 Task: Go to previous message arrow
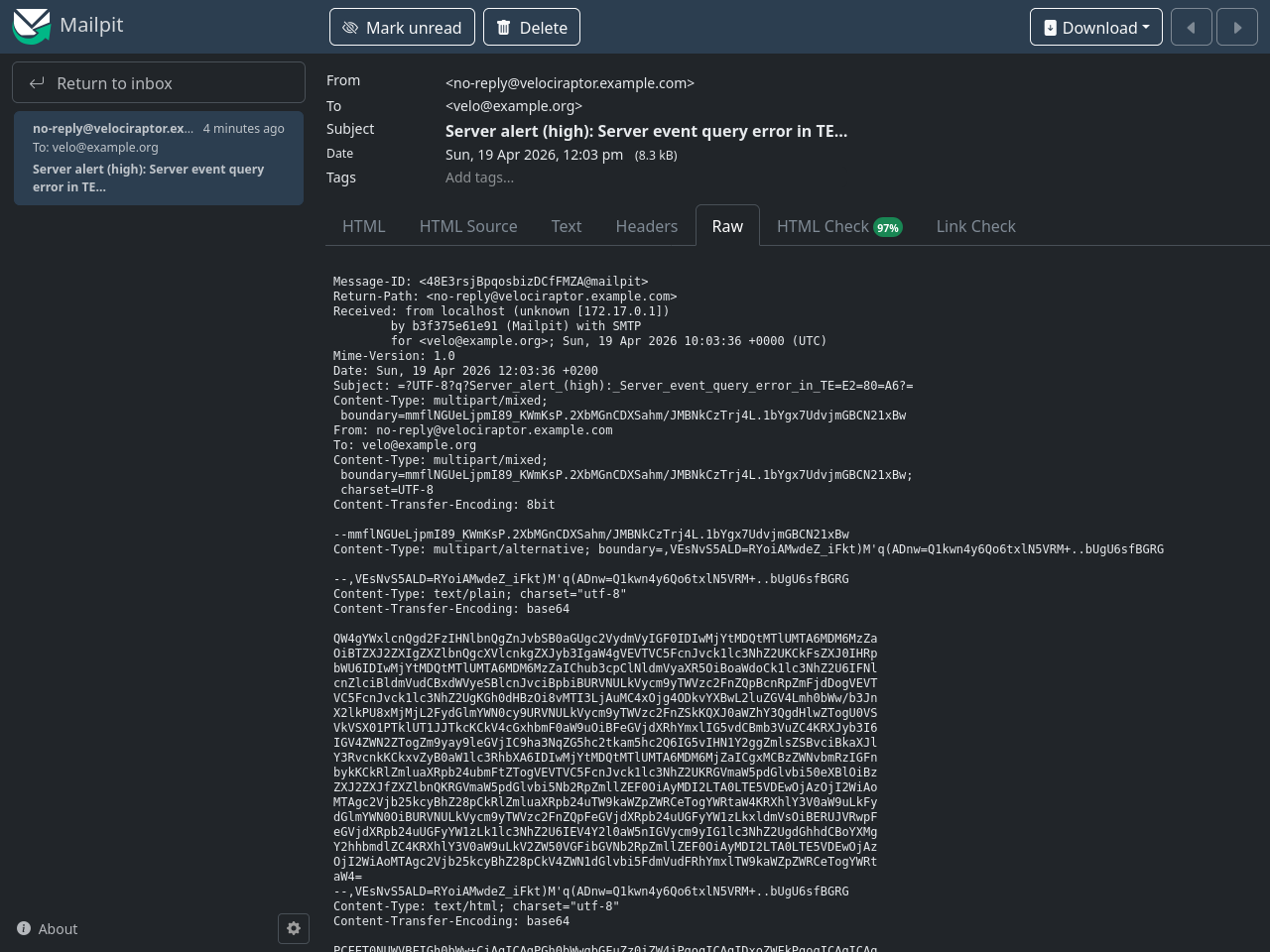pyautogui.click(x=1192, y=28)
